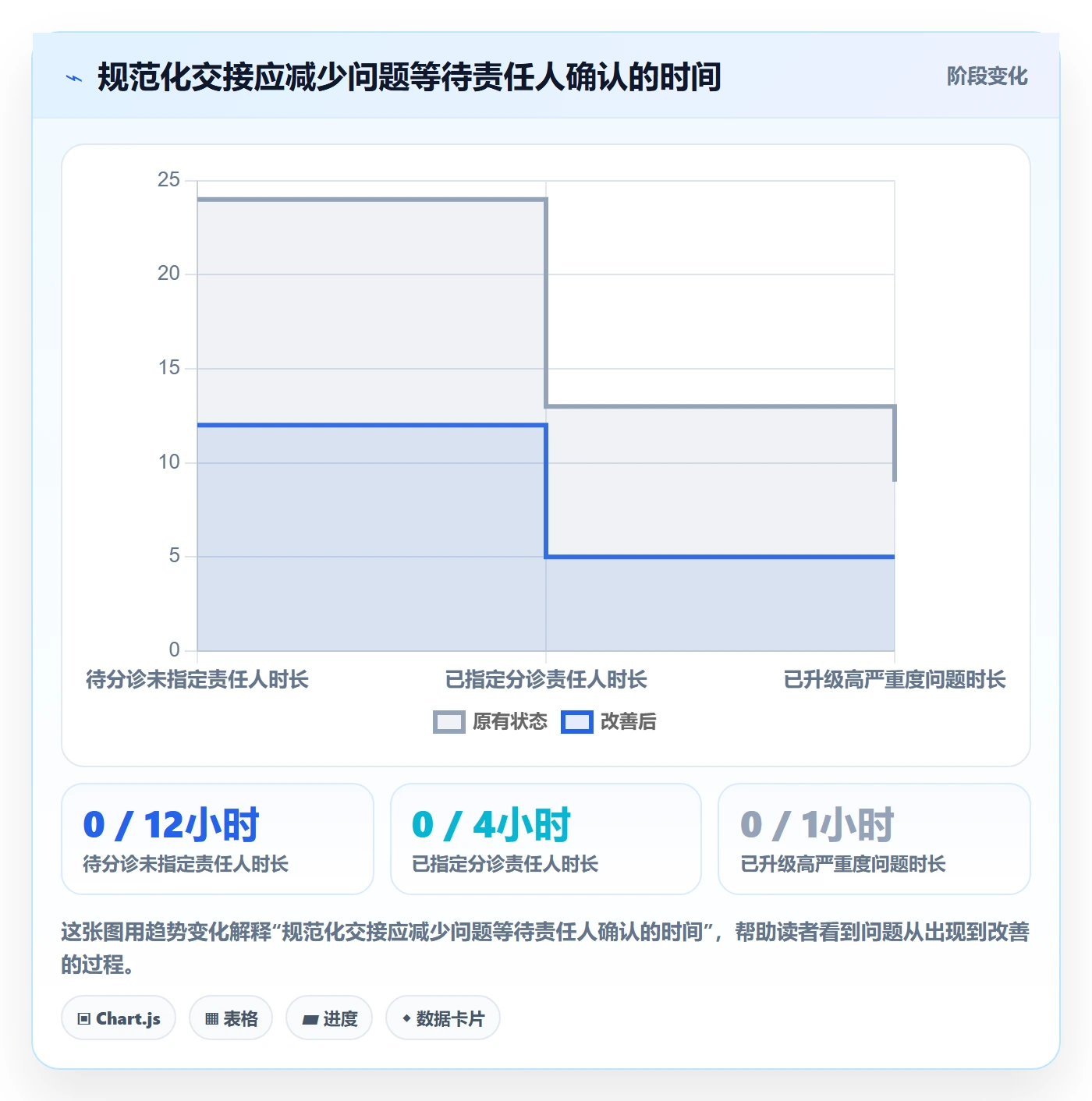Click the 已升级高严重度问题时长 card caption
The height and width of the screenshot is (1101, 1092).
click(x=843, y=864)
